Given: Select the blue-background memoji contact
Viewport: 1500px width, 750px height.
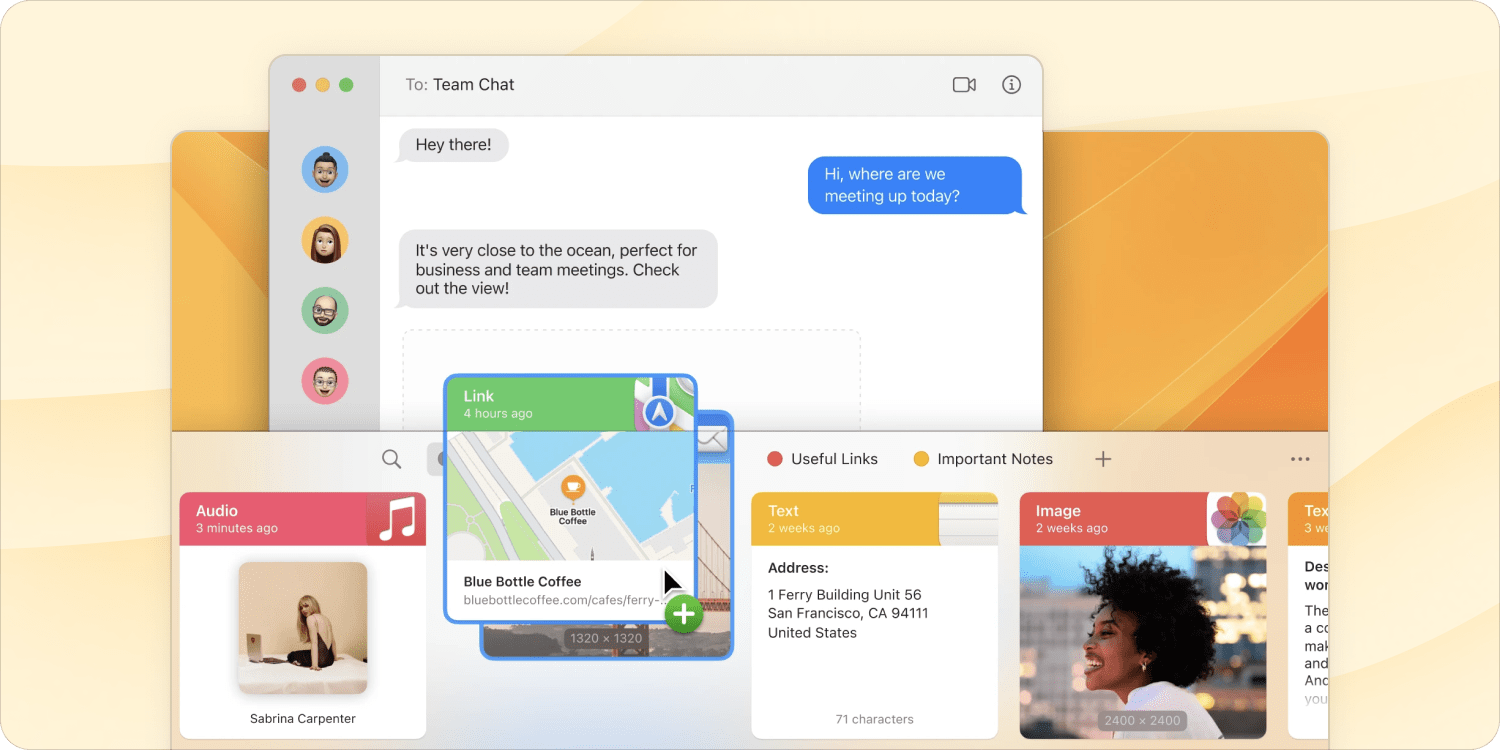Looking at the screenshot, I should point(325,170).
